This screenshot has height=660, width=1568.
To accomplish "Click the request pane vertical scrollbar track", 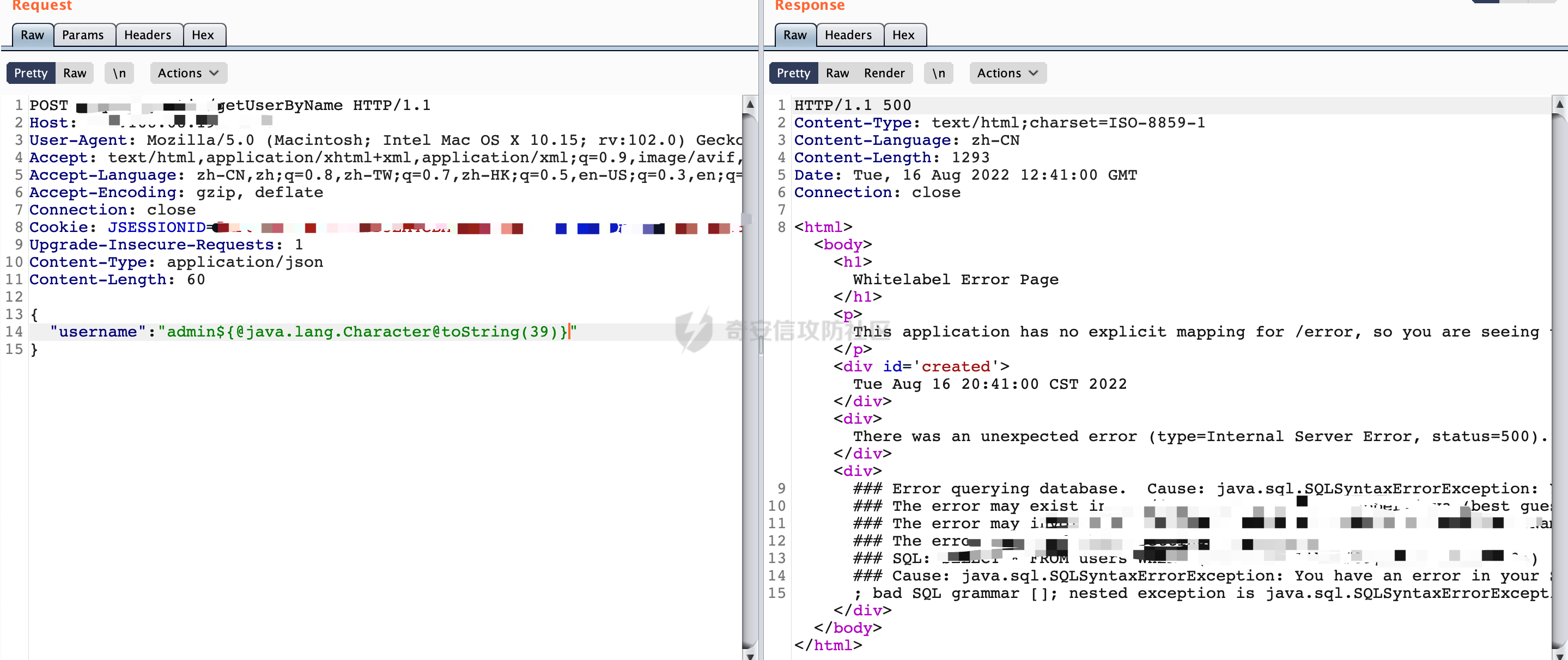I will (x=750, y=426).
